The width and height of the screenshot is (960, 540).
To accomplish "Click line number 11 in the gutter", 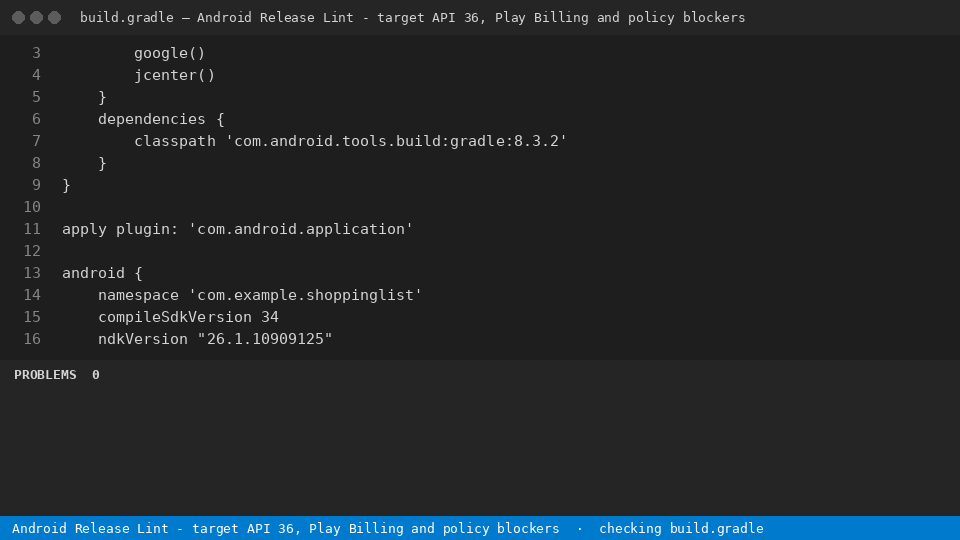I will coord(32,229).
